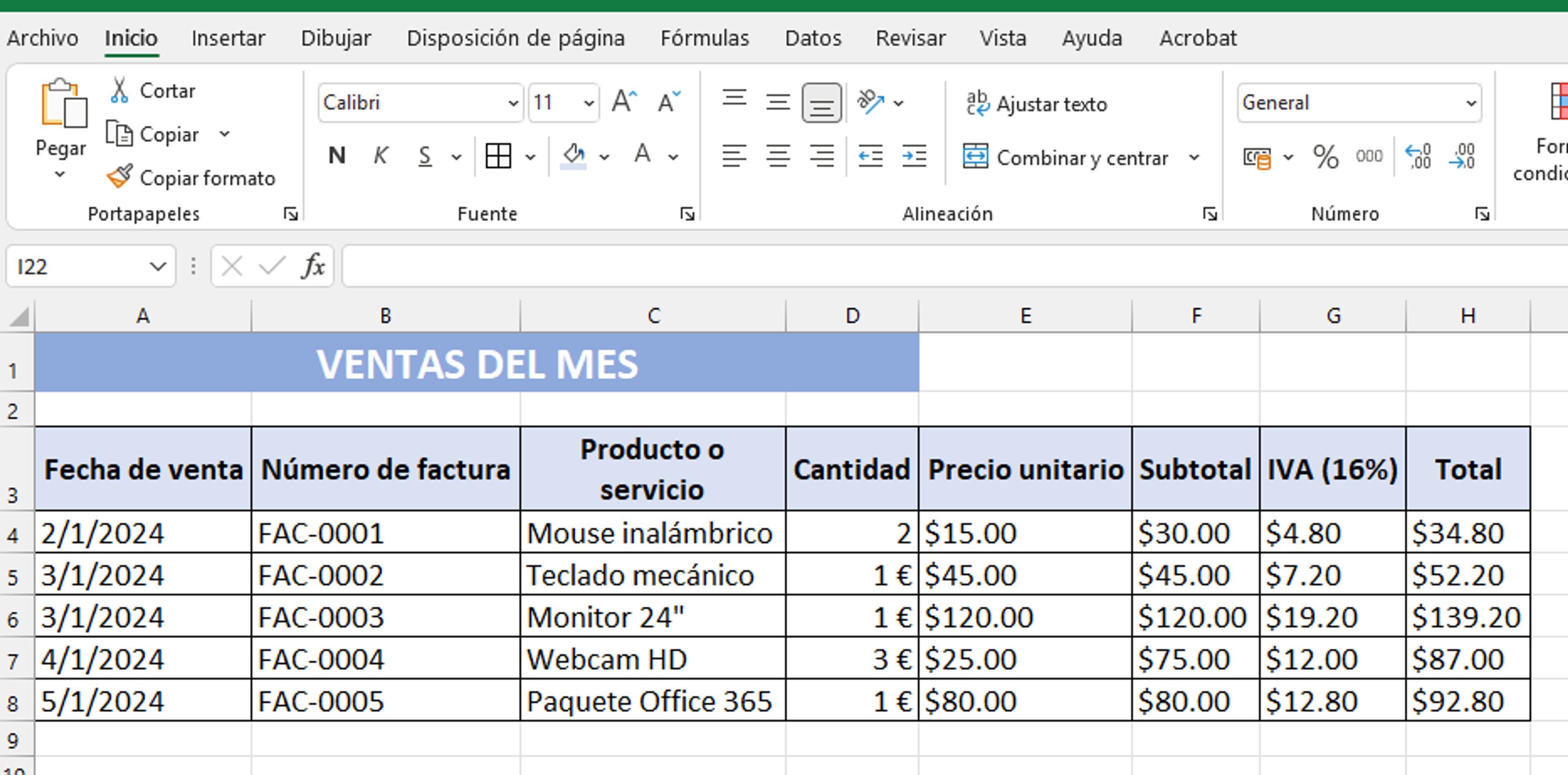Switch to the Fórmulas tab
Image resolution: width=1568 pixels, height=775 pixels.
pos(705,38)
